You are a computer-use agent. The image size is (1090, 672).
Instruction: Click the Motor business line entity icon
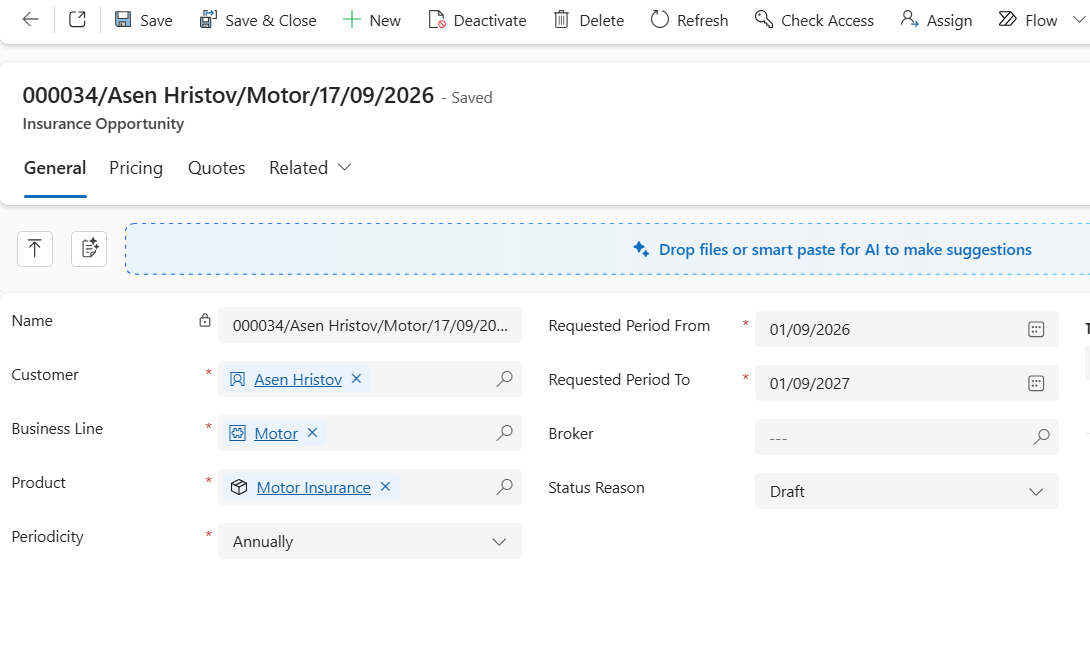[238, 434]
